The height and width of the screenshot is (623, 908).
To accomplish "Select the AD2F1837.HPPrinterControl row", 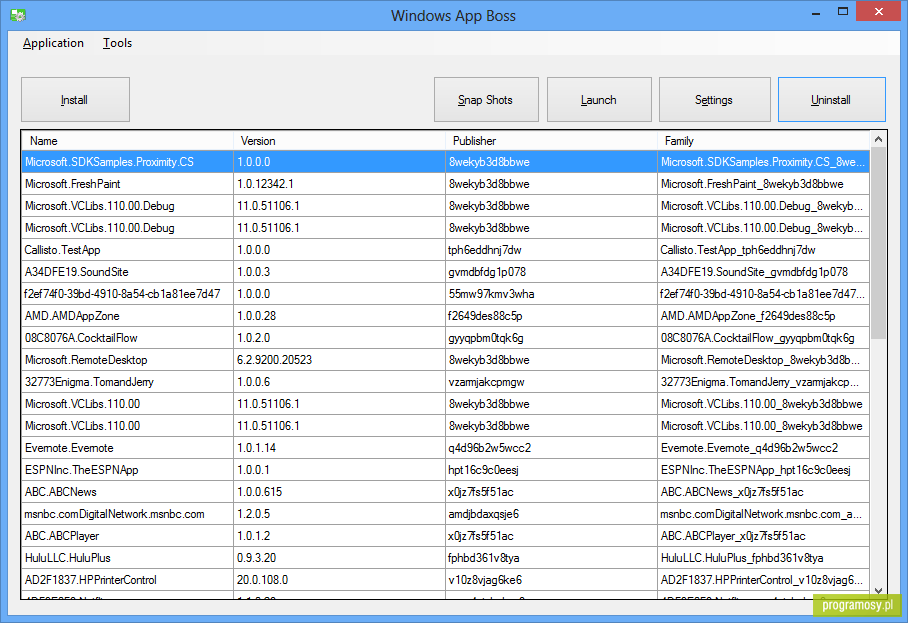I will click(445, 580).
